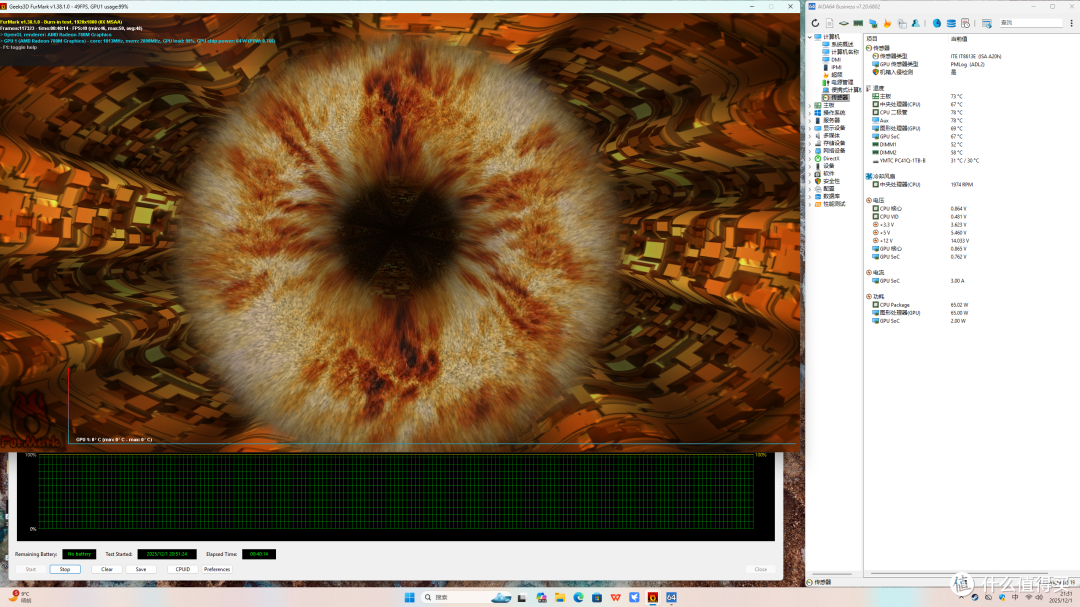Viewport: 1080px width, 607px height.
Task: Click the AIDA64 memory module toolbar icon
Action: 858,23
